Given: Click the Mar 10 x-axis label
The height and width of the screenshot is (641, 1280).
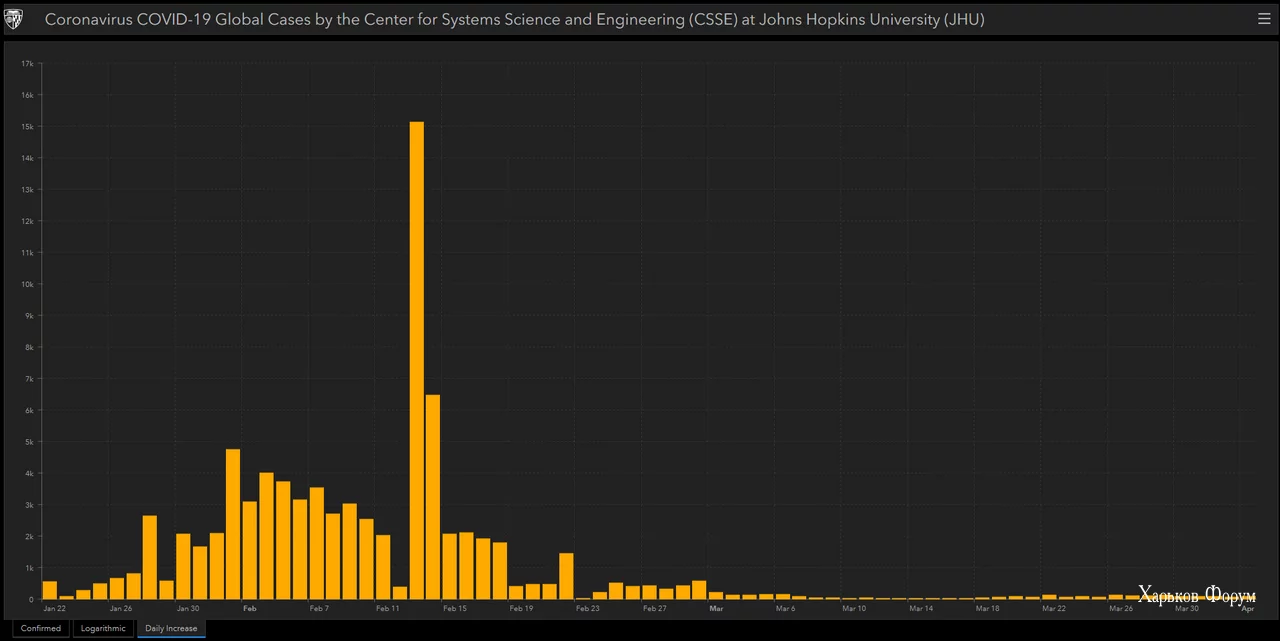Looking at the screenshot, I should (x=854, y=608).
